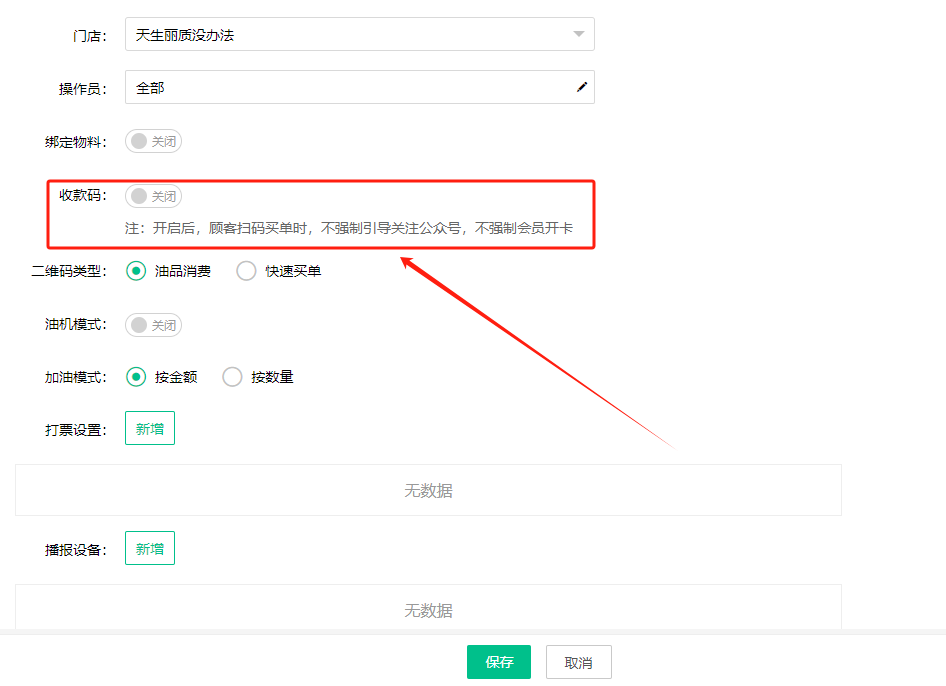Toggle the 油机模式 switch on
This screenshot has height=686, width=946.
153,325
